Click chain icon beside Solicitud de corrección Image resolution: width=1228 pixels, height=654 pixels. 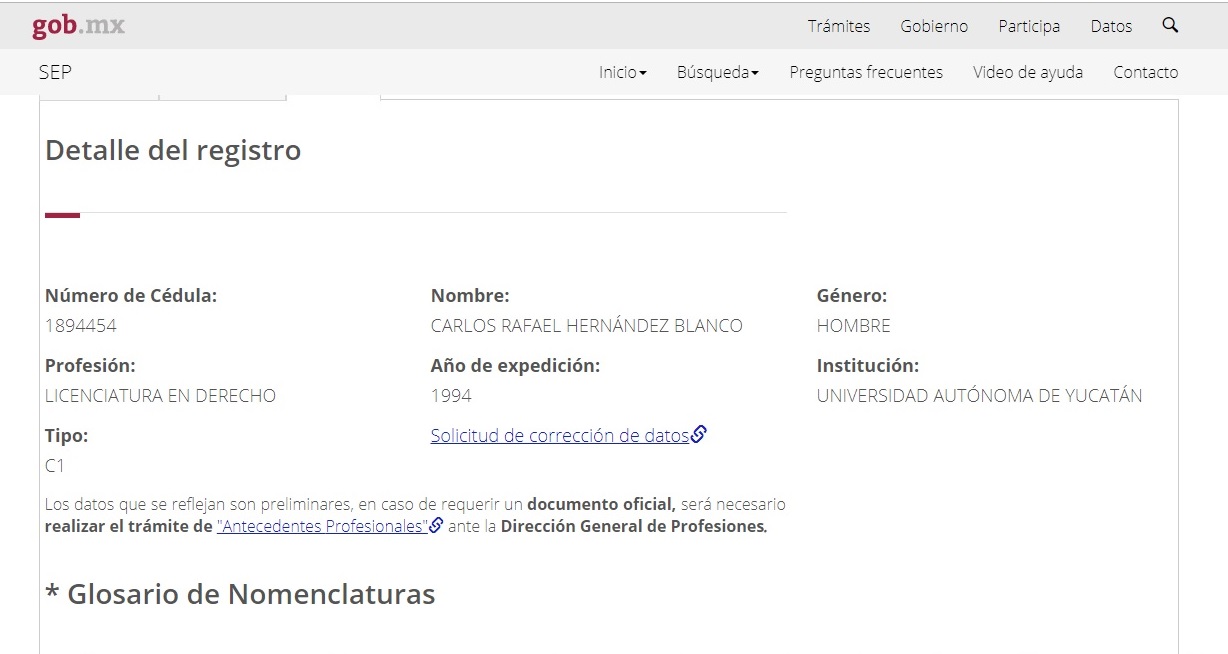699,435
